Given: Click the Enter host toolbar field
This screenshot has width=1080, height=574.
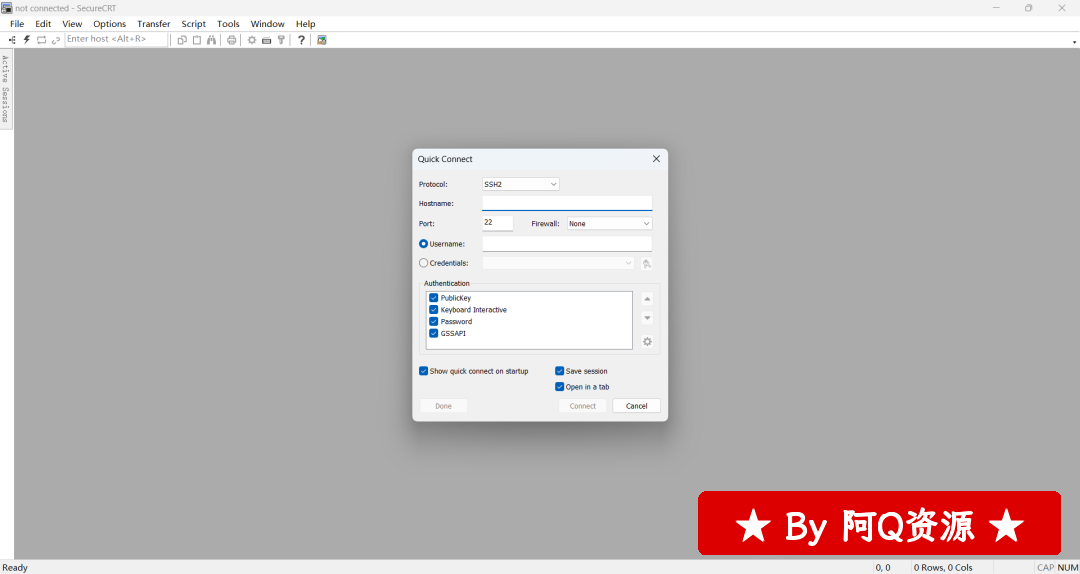Looking at the screenshot, I should click(x=116, y=39).
